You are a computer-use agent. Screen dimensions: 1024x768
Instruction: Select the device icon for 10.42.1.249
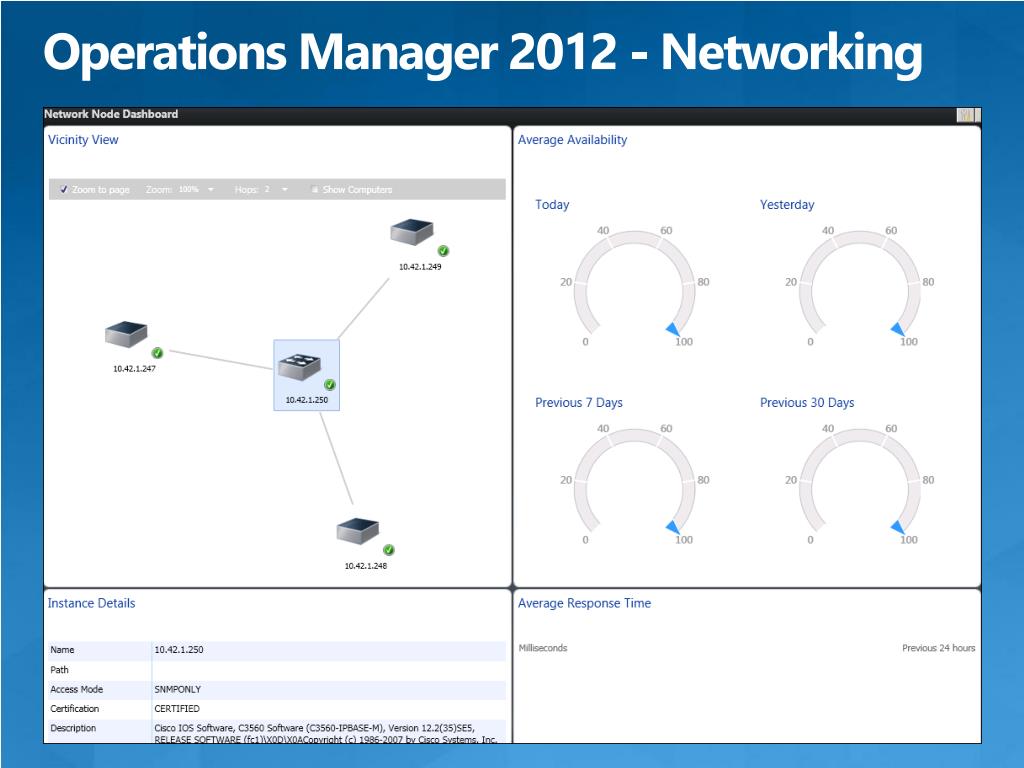pyautogui.click(x=411, y=232)
